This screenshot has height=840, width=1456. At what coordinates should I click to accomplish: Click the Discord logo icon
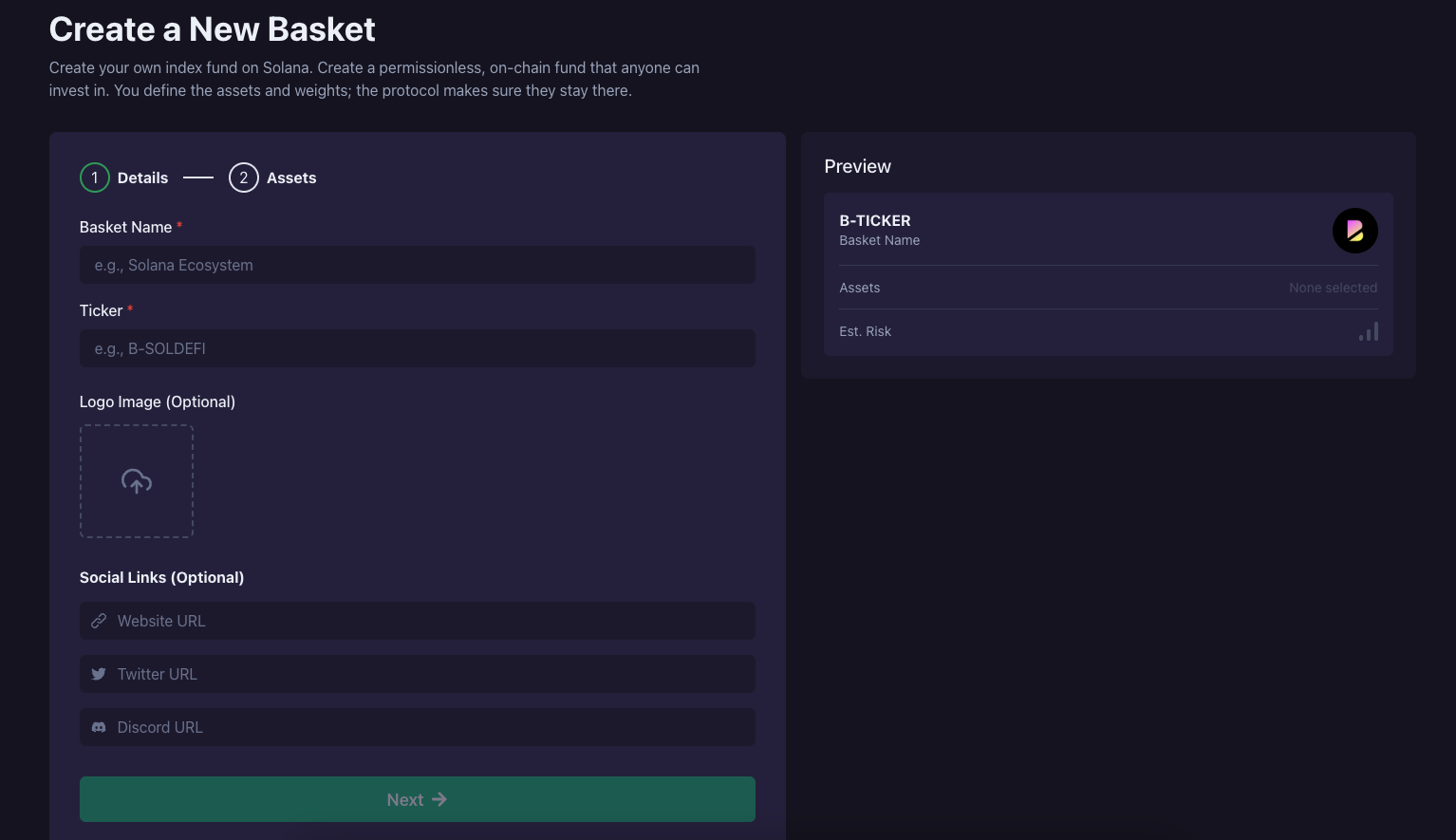[x=99, y=727]
